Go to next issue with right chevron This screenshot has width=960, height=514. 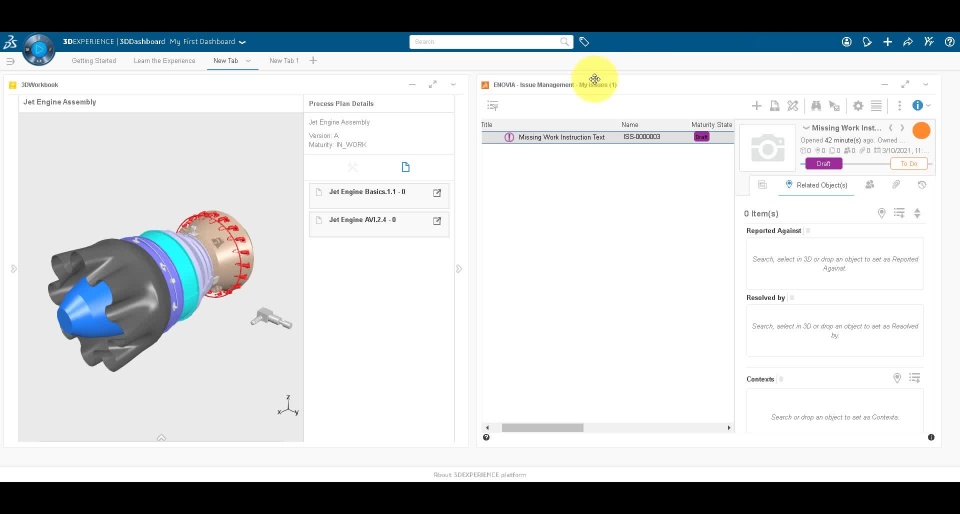(x=902, y=128)
